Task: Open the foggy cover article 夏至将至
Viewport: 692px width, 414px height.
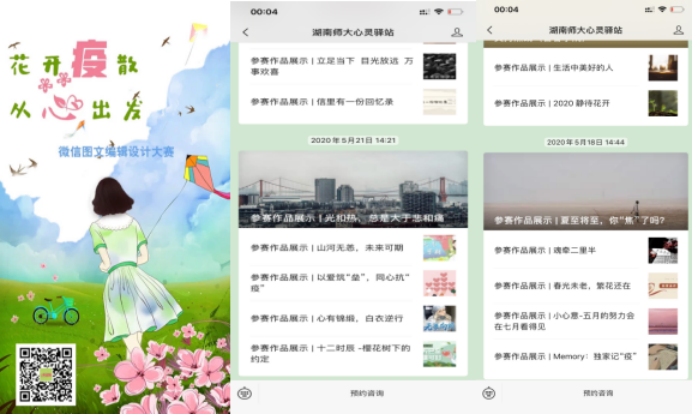Action: (585, 190)
